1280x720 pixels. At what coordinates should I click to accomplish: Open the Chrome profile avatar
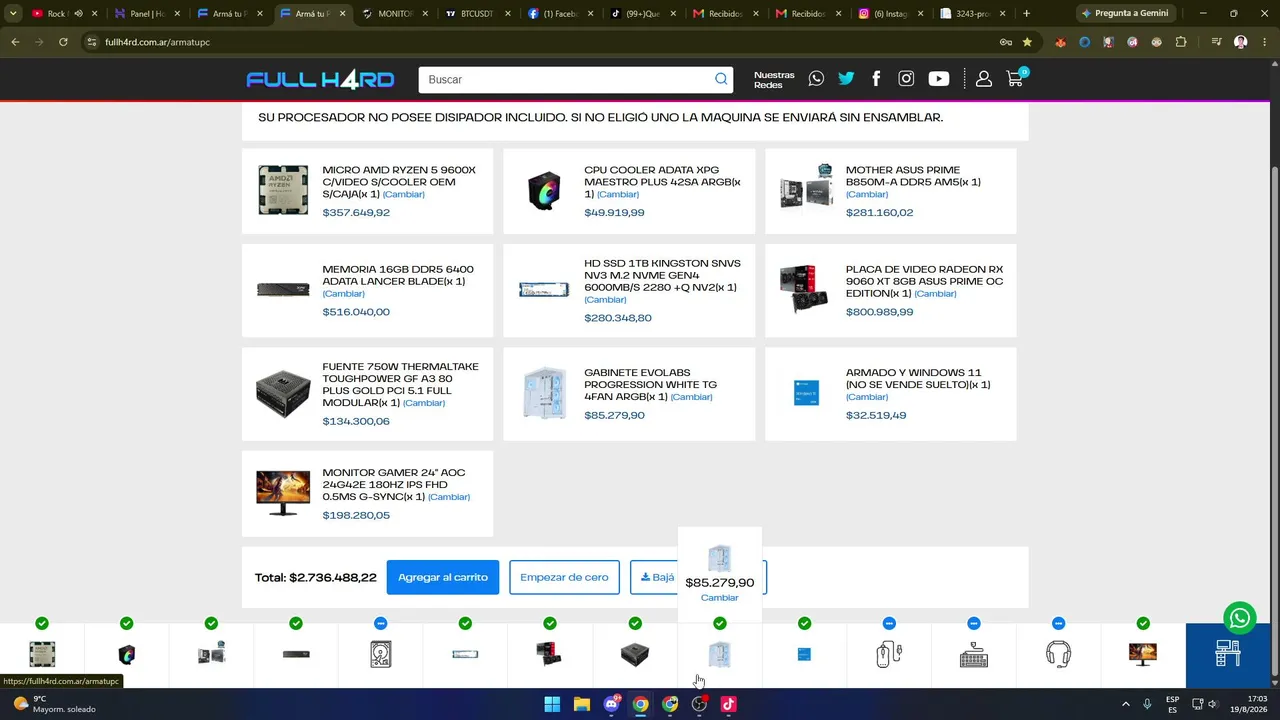tap(1241, 42)
